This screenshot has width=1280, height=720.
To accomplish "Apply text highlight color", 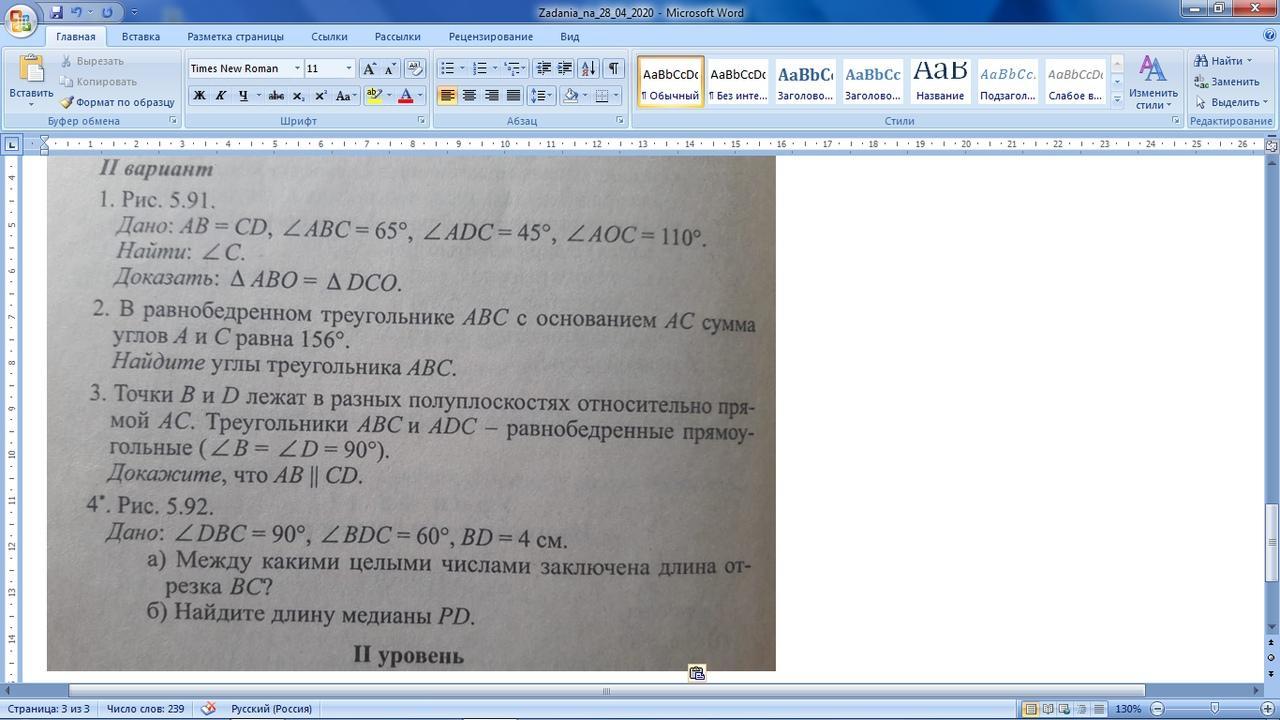I will 373,96.
